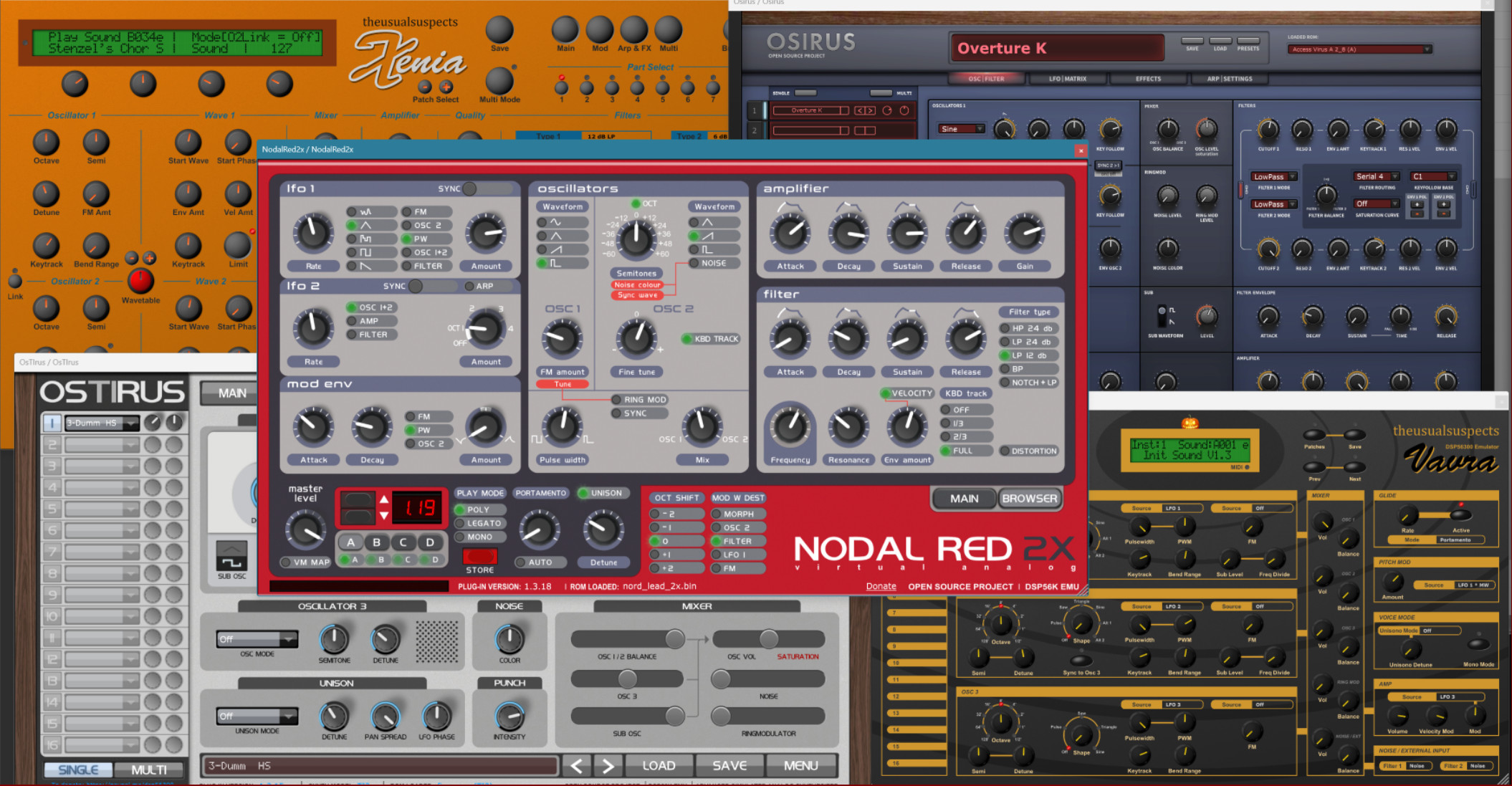
Task: Click the program up arrow in NodalRed2x
Action: coord(384,499)
